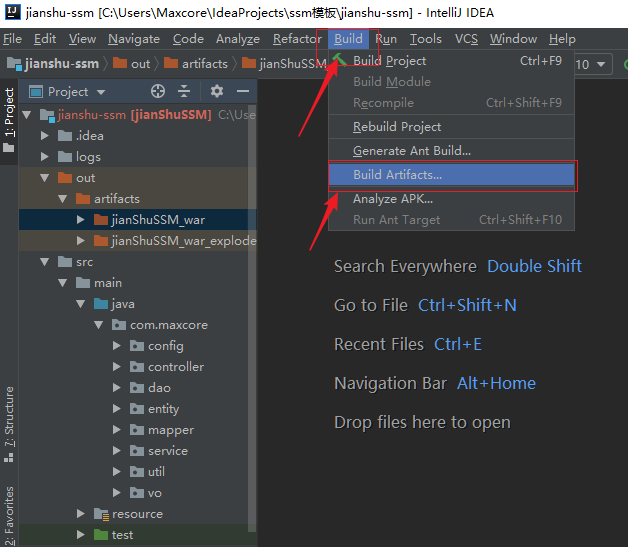The height and width of the screenshot is (547, 628).
Task: Expand the config package node
Action: click(x=117, y=346)
